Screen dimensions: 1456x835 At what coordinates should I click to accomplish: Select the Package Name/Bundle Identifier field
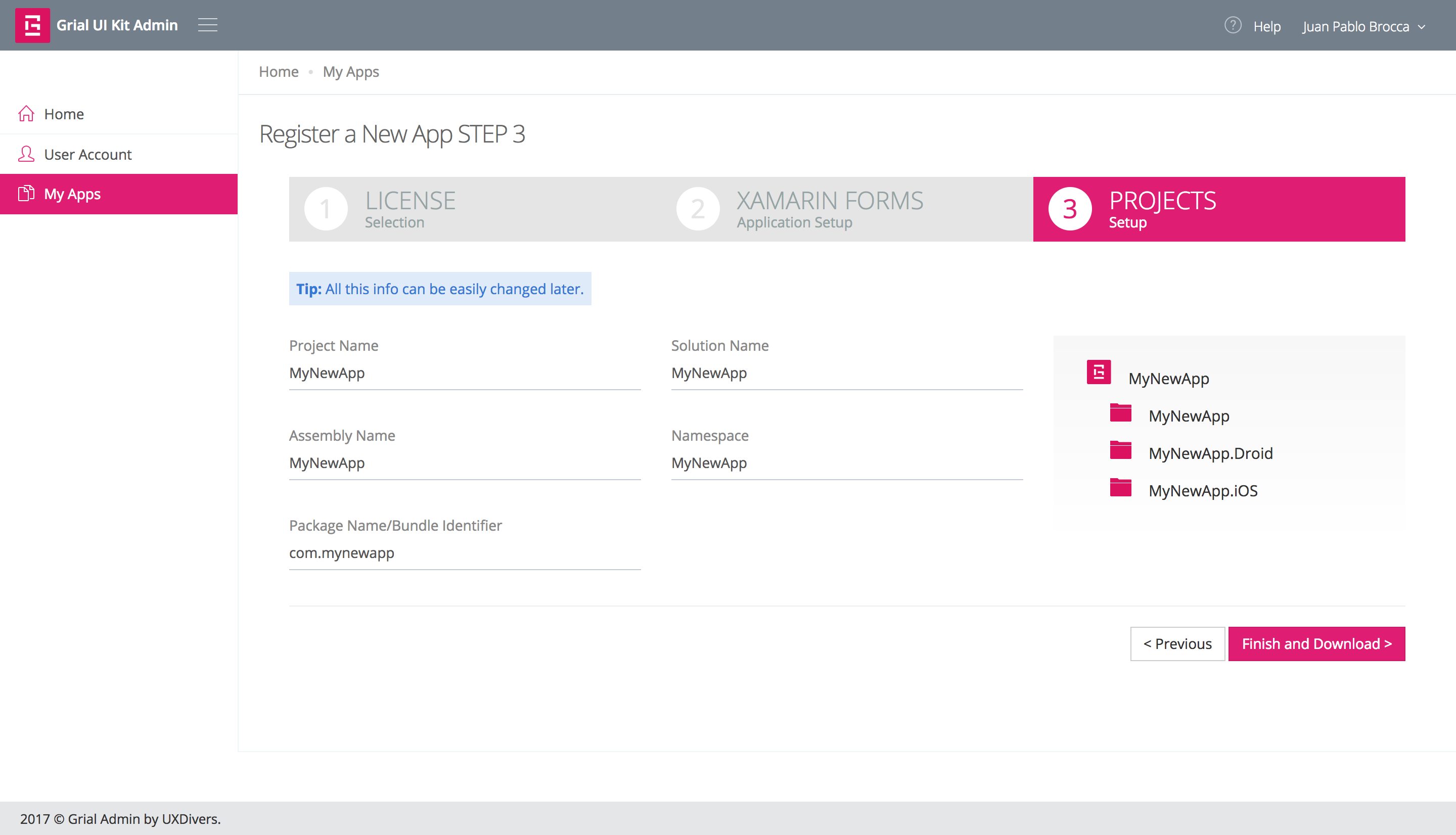[465, 552]
